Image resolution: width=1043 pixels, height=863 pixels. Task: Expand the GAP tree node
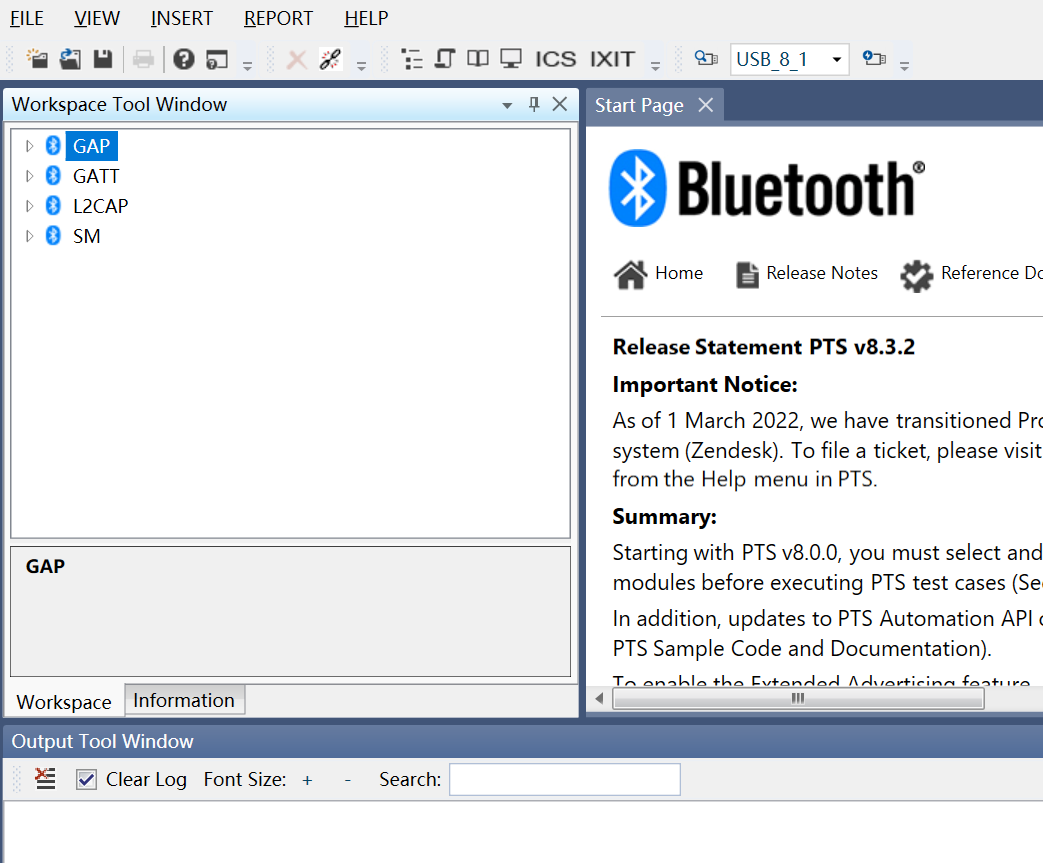[29, 146]
